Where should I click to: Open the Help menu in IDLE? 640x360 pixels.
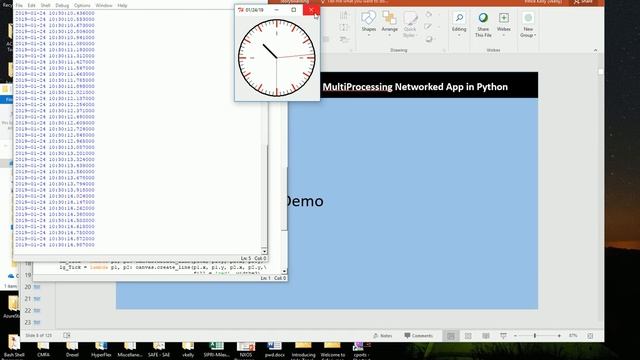(x=122, y=5)
